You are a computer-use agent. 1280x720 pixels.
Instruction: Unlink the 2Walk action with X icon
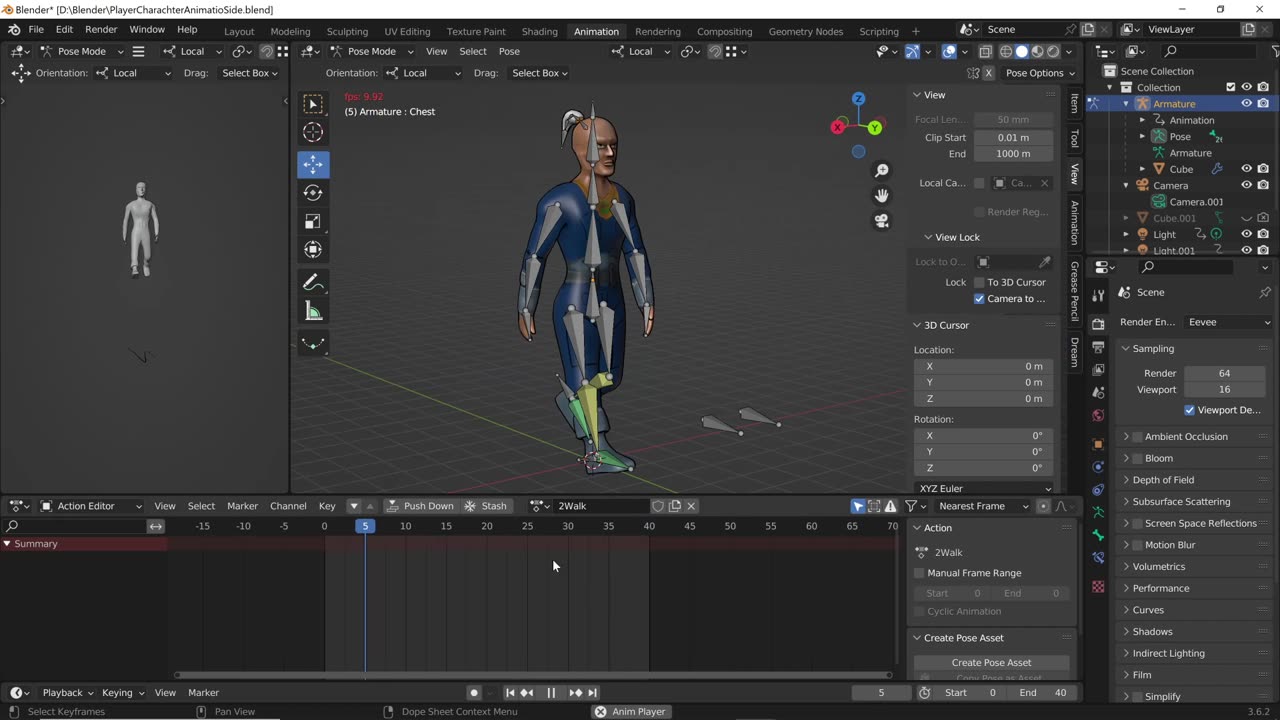point(691,506)
